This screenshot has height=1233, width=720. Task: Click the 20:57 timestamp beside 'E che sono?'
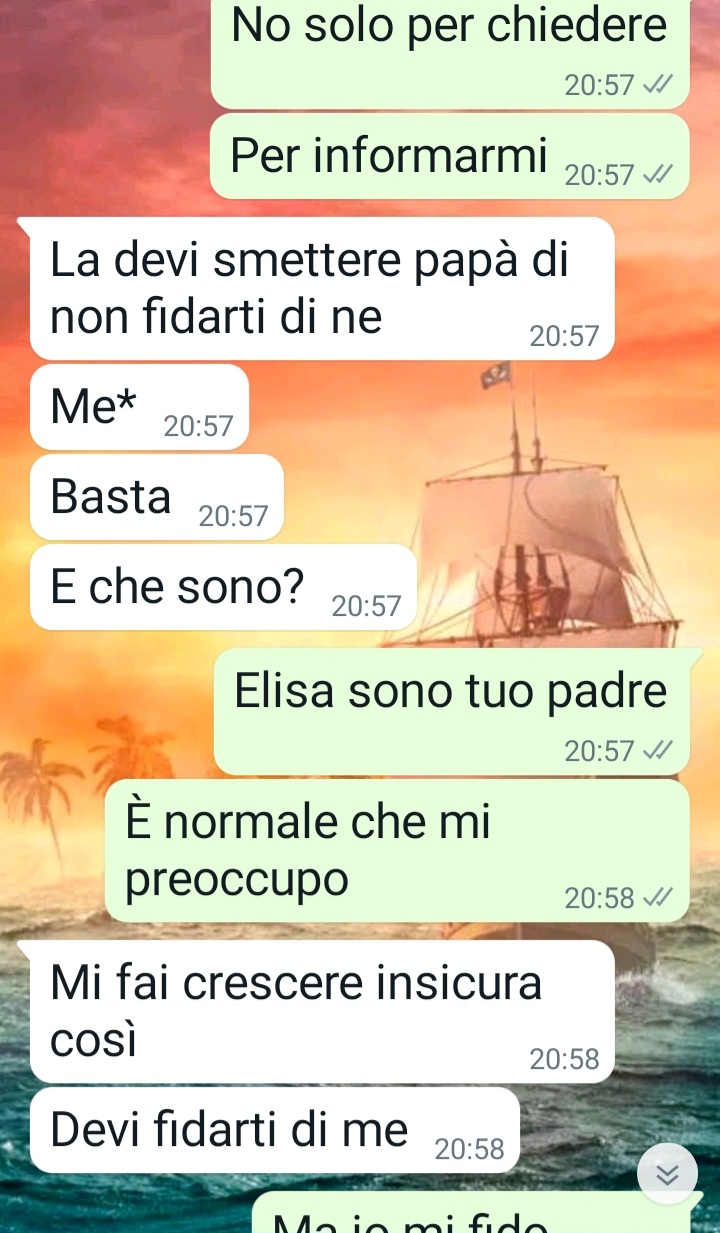366,607
